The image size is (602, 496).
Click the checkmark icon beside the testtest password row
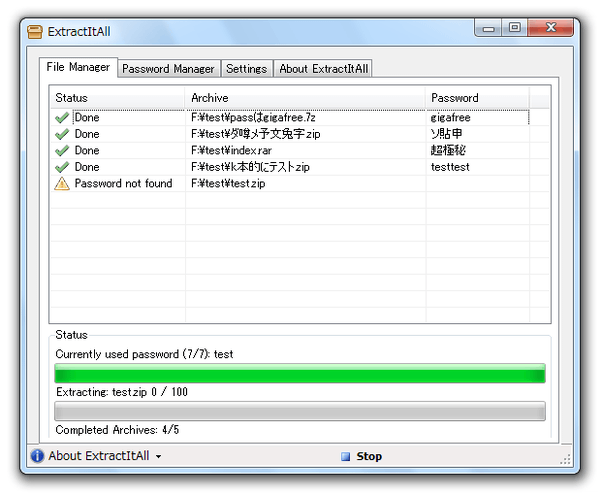coord(62,167)
